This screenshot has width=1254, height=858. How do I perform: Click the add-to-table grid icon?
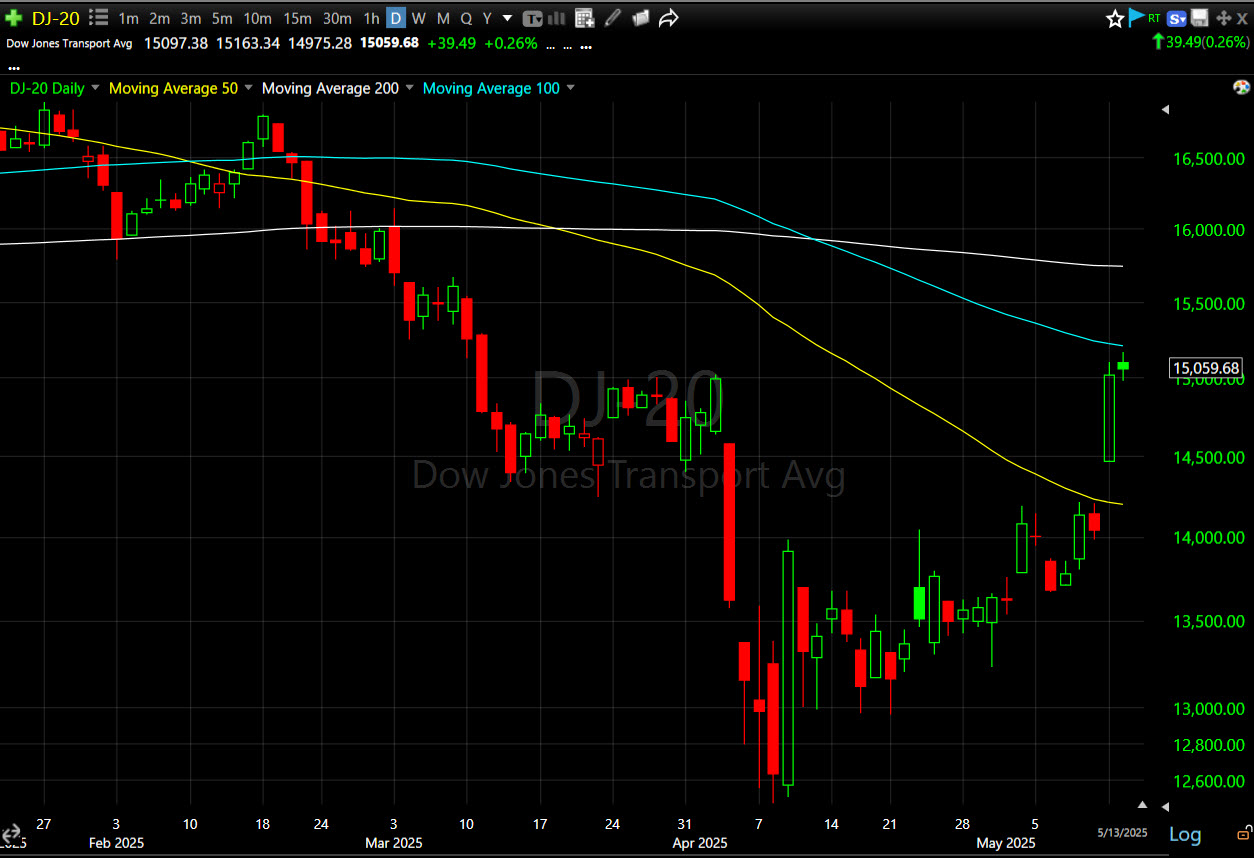click(585, 18)
